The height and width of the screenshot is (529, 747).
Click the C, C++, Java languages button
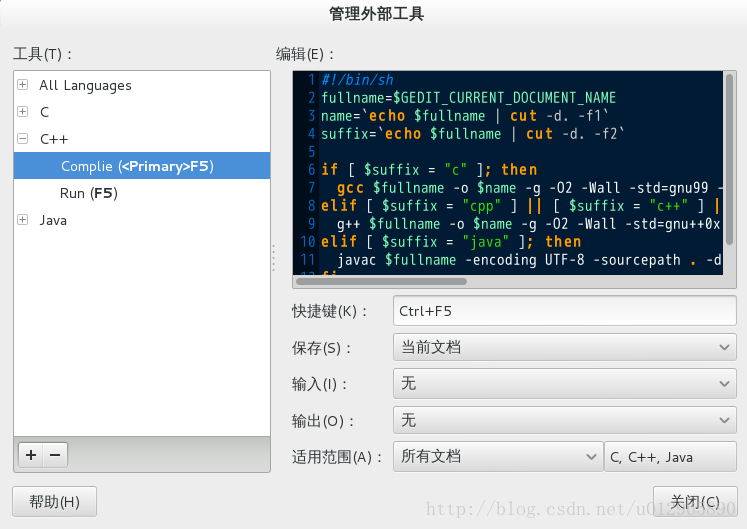[x=670, y=457]
